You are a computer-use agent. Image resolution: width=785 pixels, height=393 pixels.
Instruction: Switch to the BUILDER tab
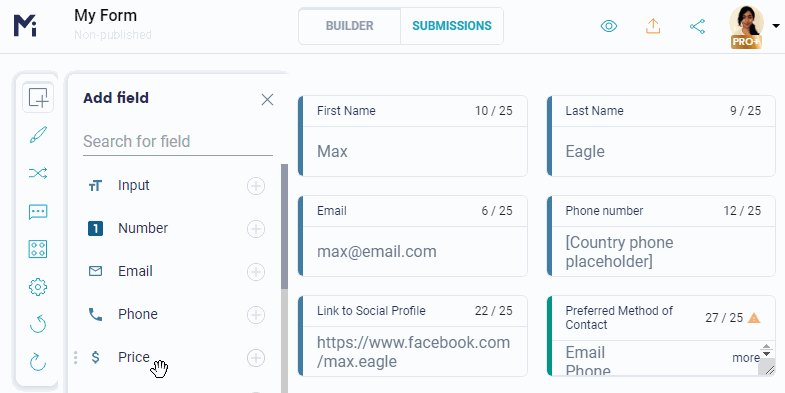(x=349, y=26)
